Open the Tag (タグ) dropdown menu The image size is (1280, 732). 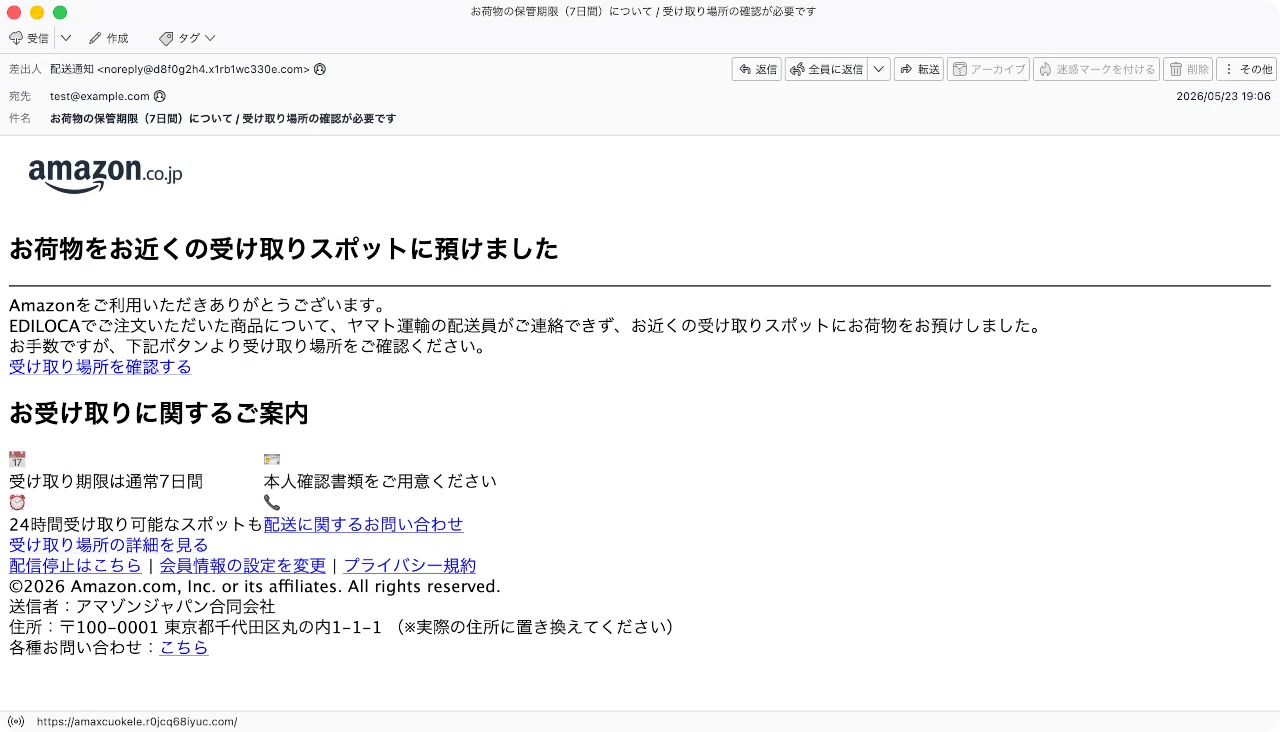pyautogui.click(x=187, y=38)
